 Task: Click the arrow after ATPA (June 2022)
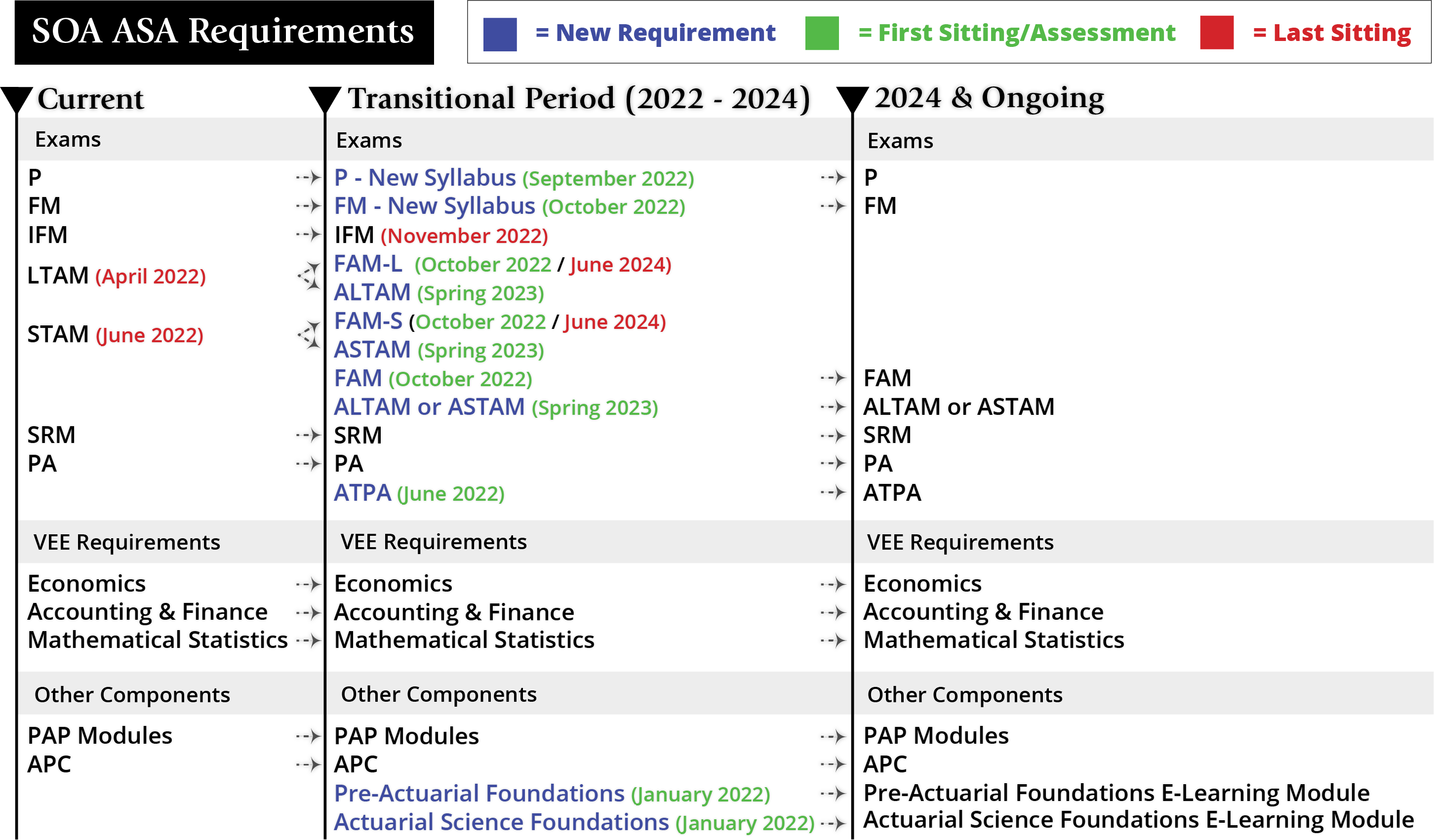coord(833,492)
